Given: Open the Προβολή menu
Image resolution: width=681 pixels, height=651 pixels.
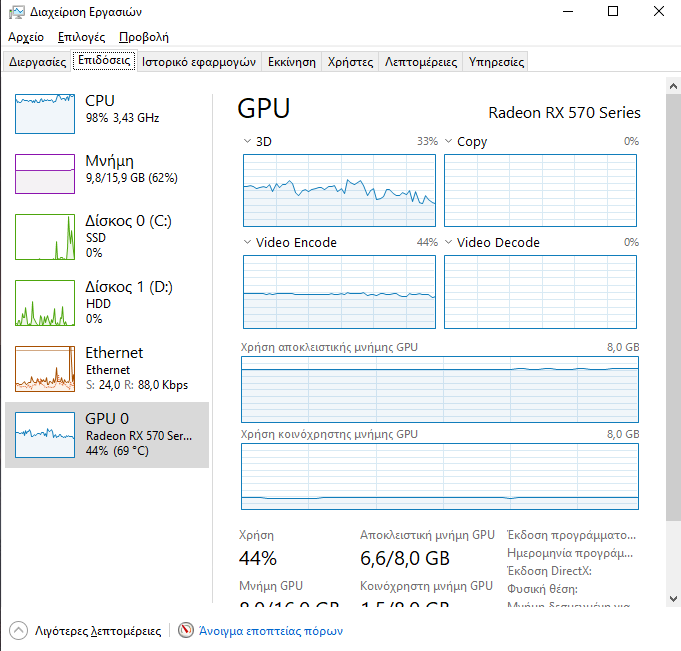Looking at the screenshot, I should tap(144, 37).
